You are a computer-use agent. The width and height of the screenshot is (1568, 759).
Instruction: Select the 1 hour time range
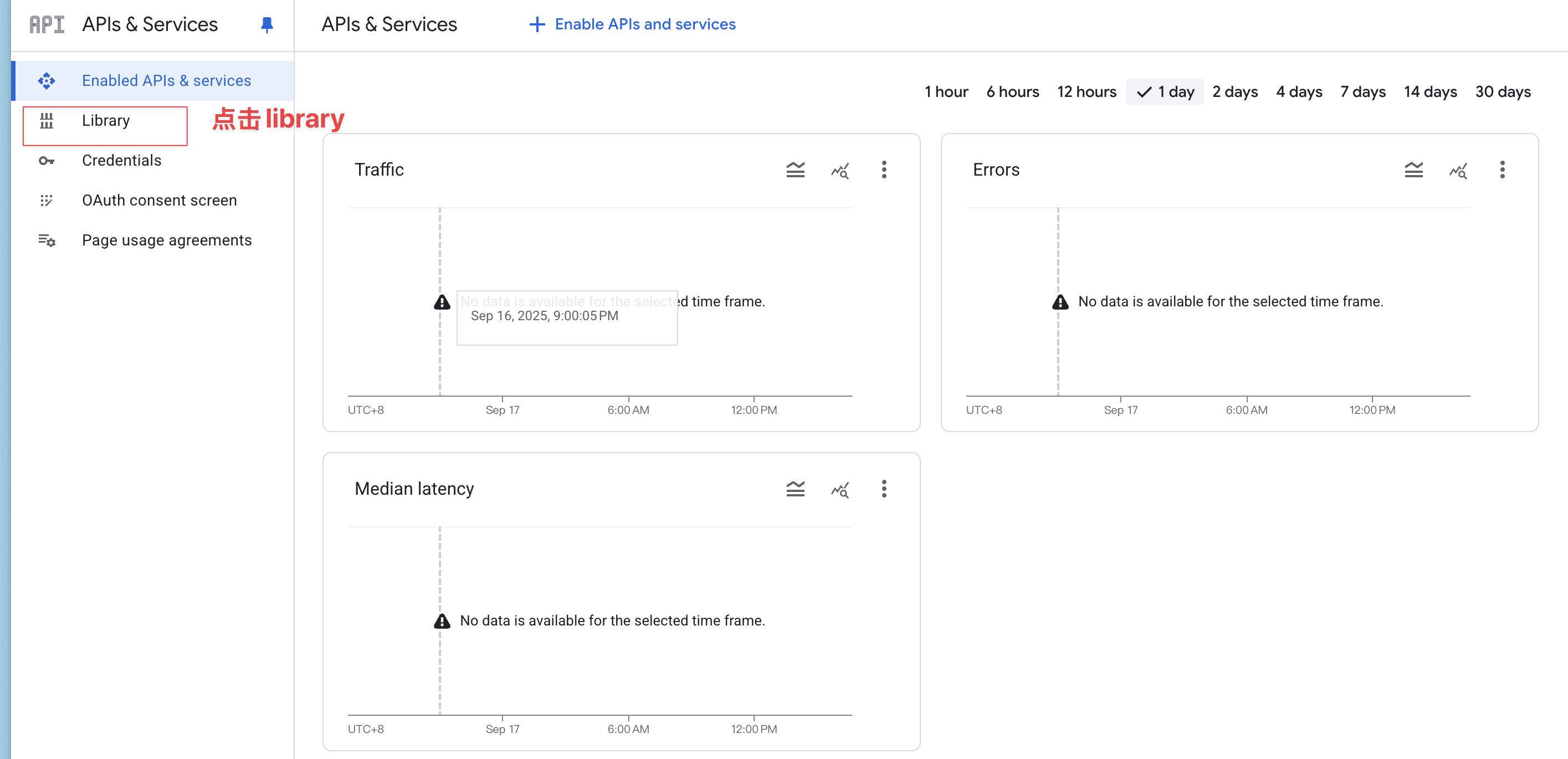point(946,92)
